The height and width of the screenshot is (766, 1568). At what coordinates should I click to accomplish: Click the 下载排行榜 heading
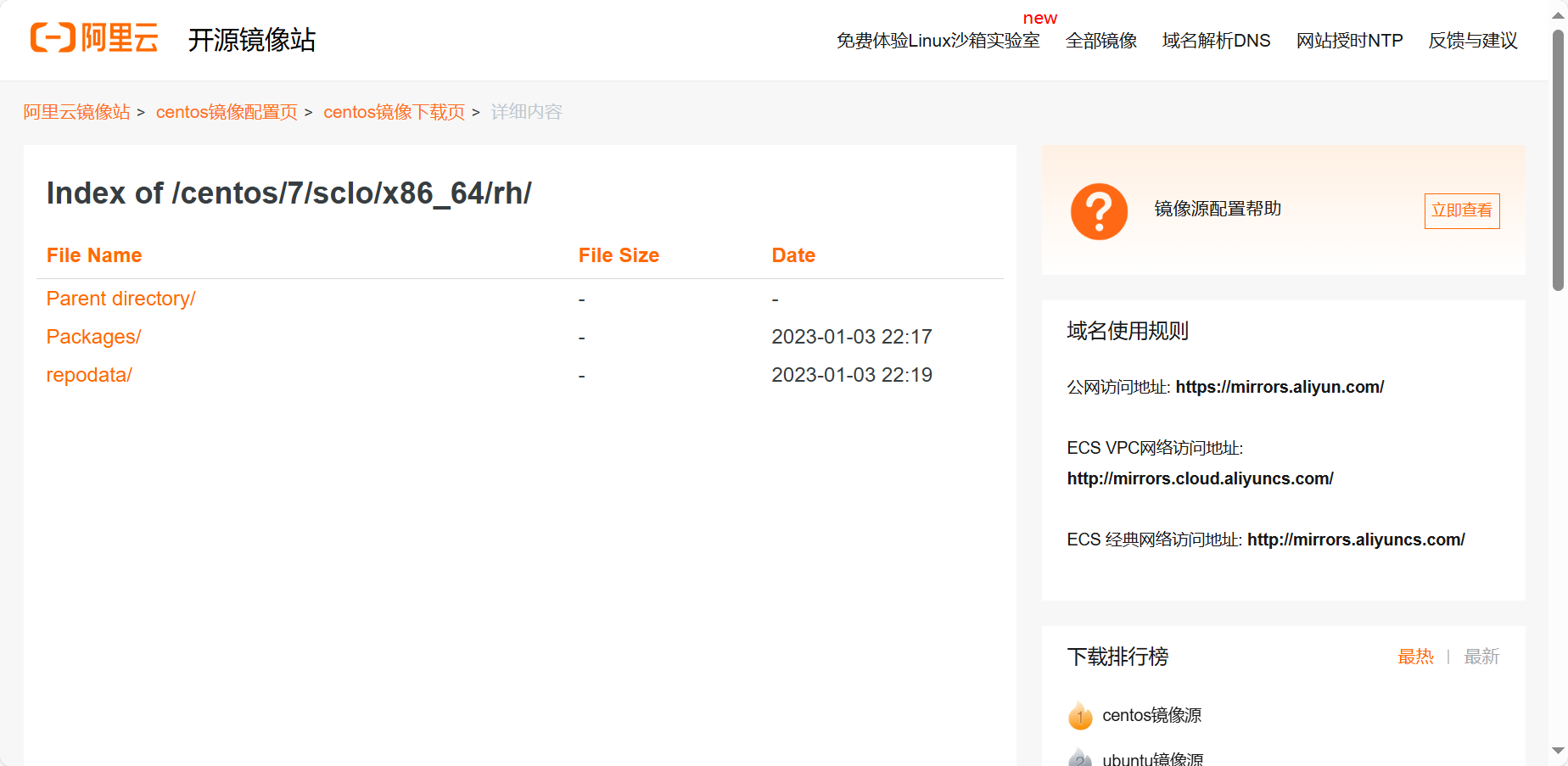(1117, 657)
